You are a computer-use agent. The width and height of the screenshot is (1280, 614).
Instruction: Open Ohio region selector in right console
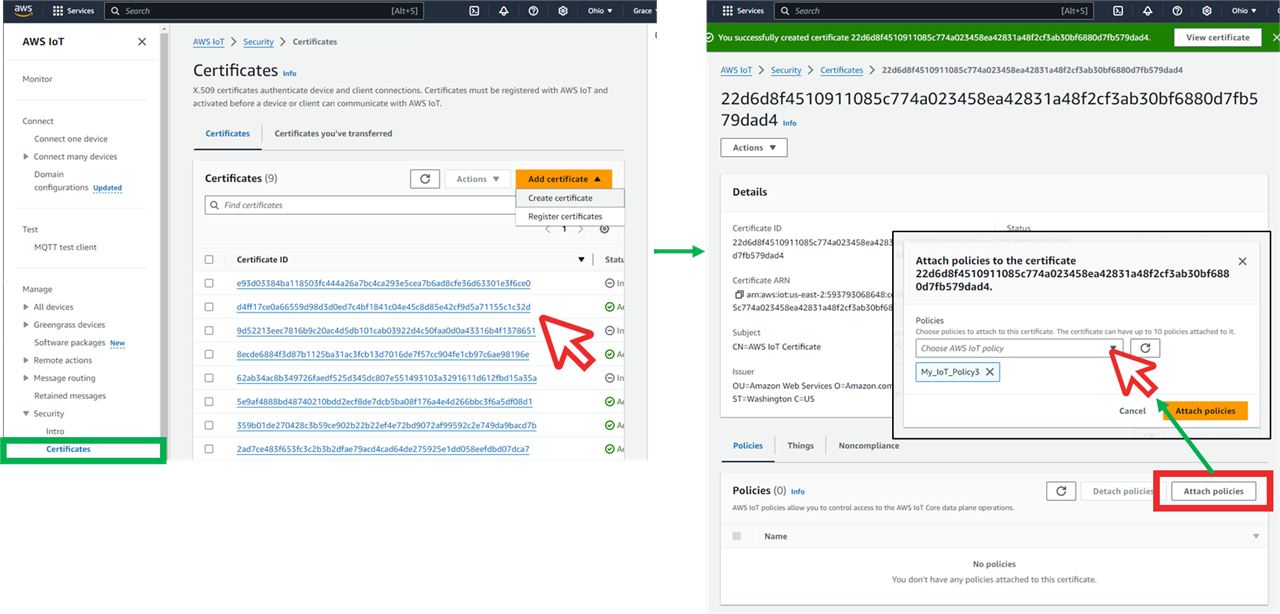point(1245,11)
